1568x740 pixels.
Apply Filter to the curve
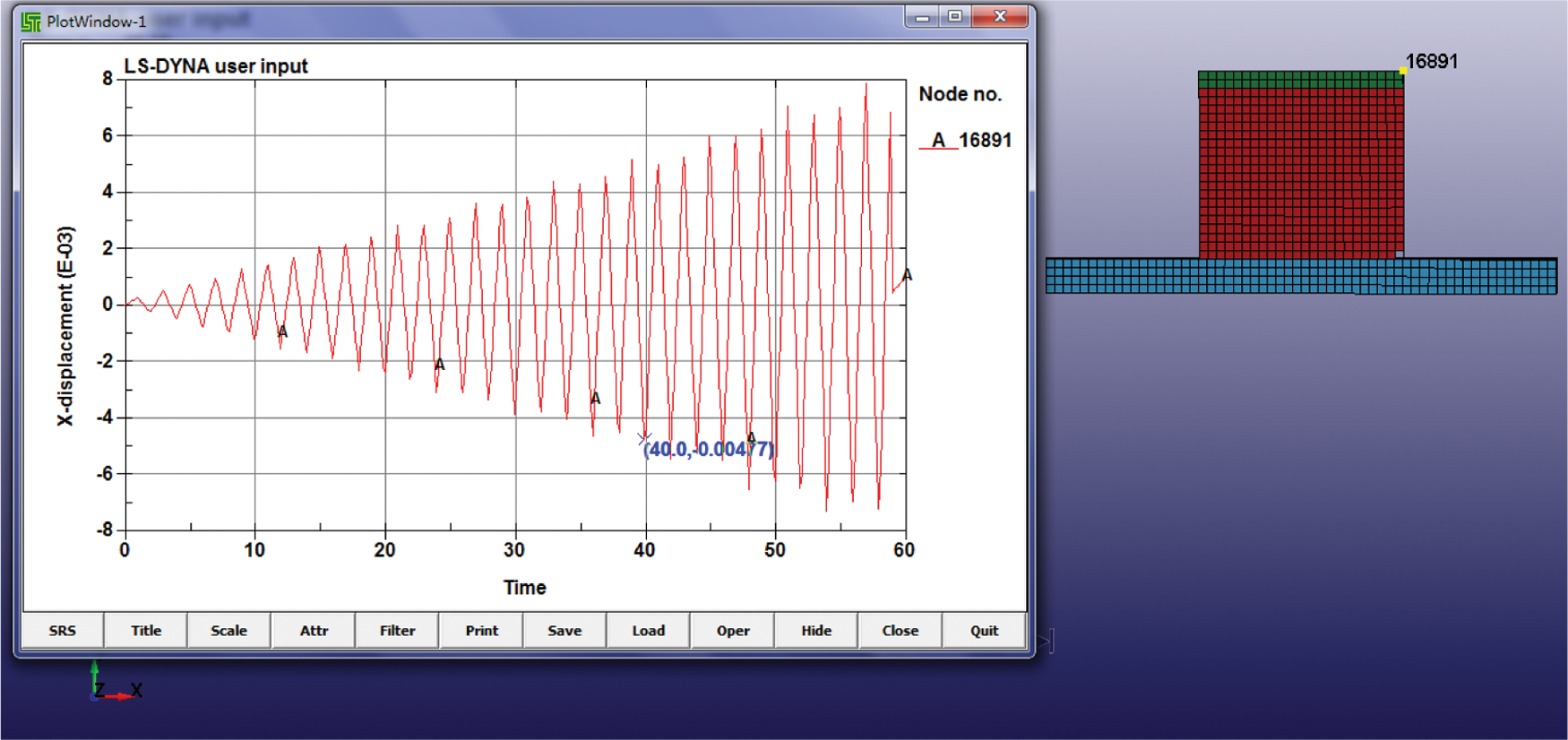[x=397, y=631]
